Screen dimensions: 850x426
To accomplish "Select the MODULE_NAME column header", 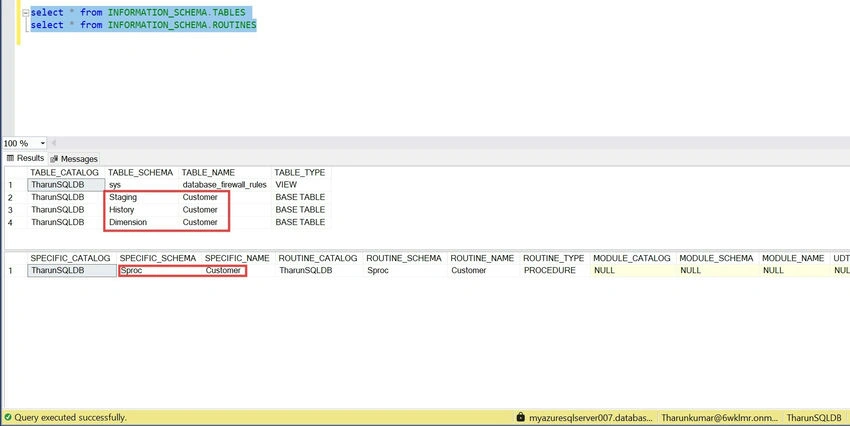I will [x=793, y=258].
